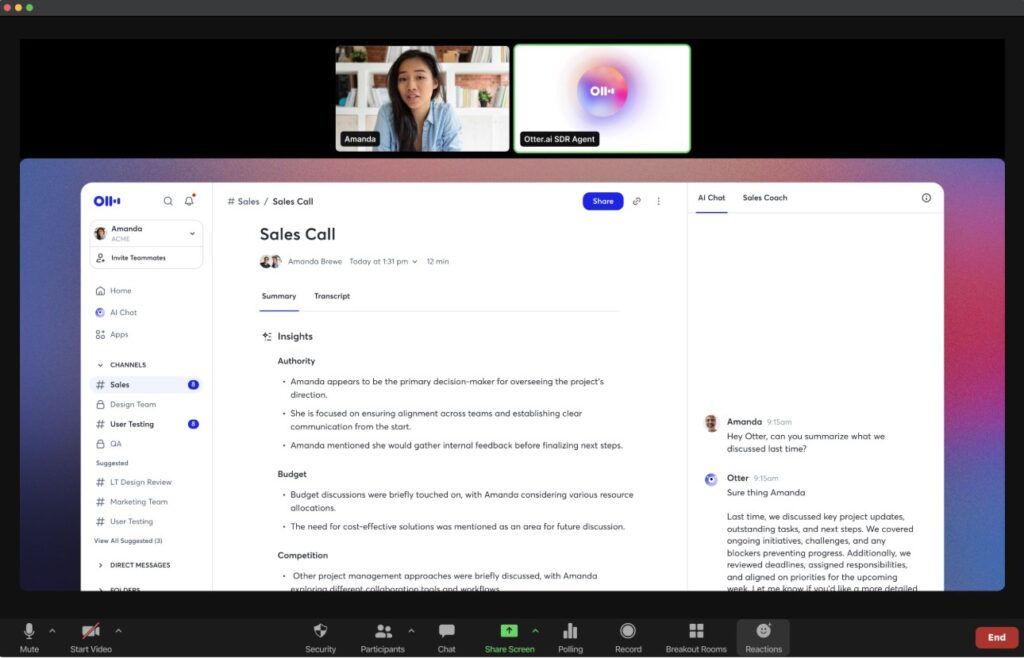This screenshot has width=1024, height=658.
Task: Open Reactions emoji menu
Action: (x=763, y=637)
